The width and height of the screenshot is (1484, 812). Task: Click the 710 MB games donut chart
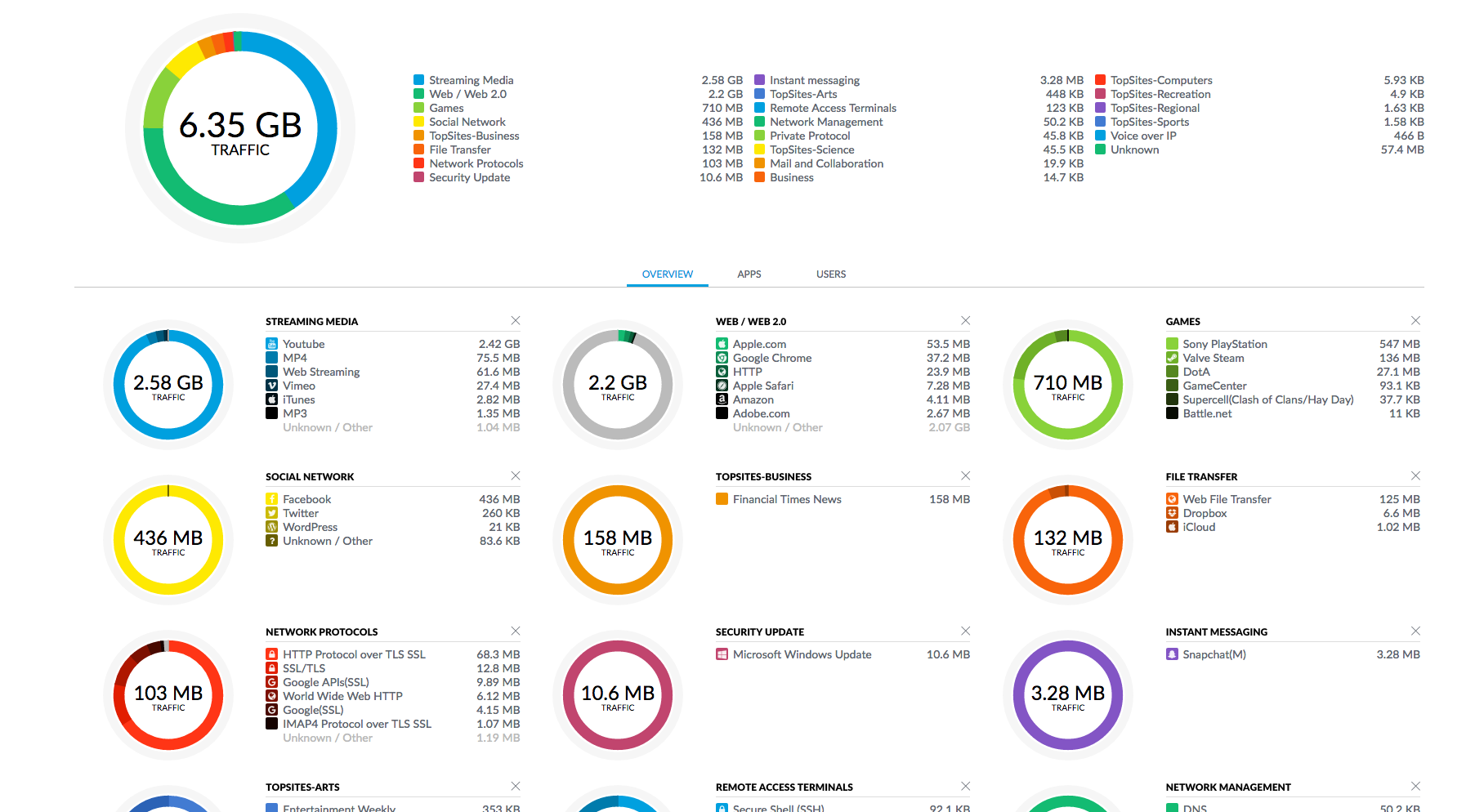pyautogui.click(x=1068, y=385)
